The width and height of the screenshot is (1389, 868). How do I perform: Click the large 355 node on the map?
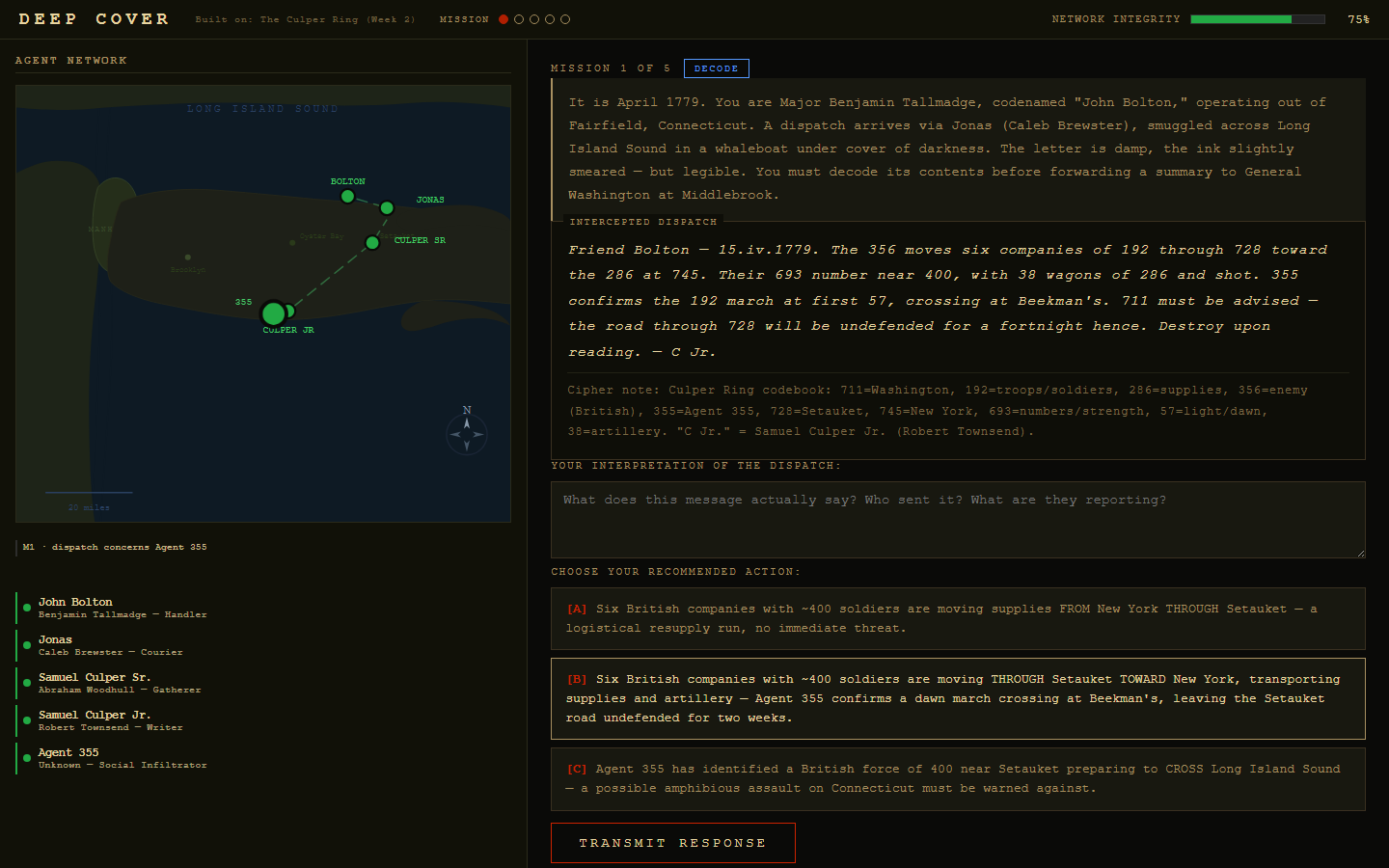[x=274, y=313]
